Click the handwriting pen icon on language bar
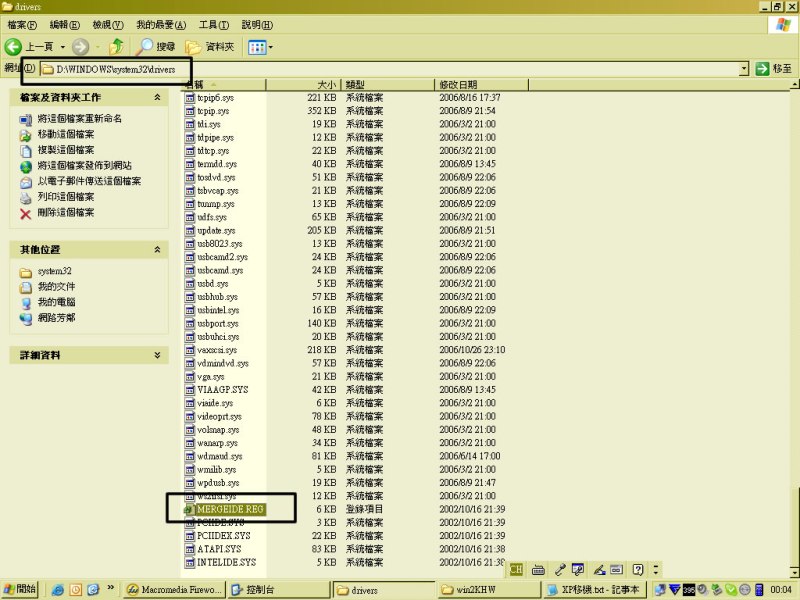The width and height of the screenshot is (800, 600). (599, 570)
